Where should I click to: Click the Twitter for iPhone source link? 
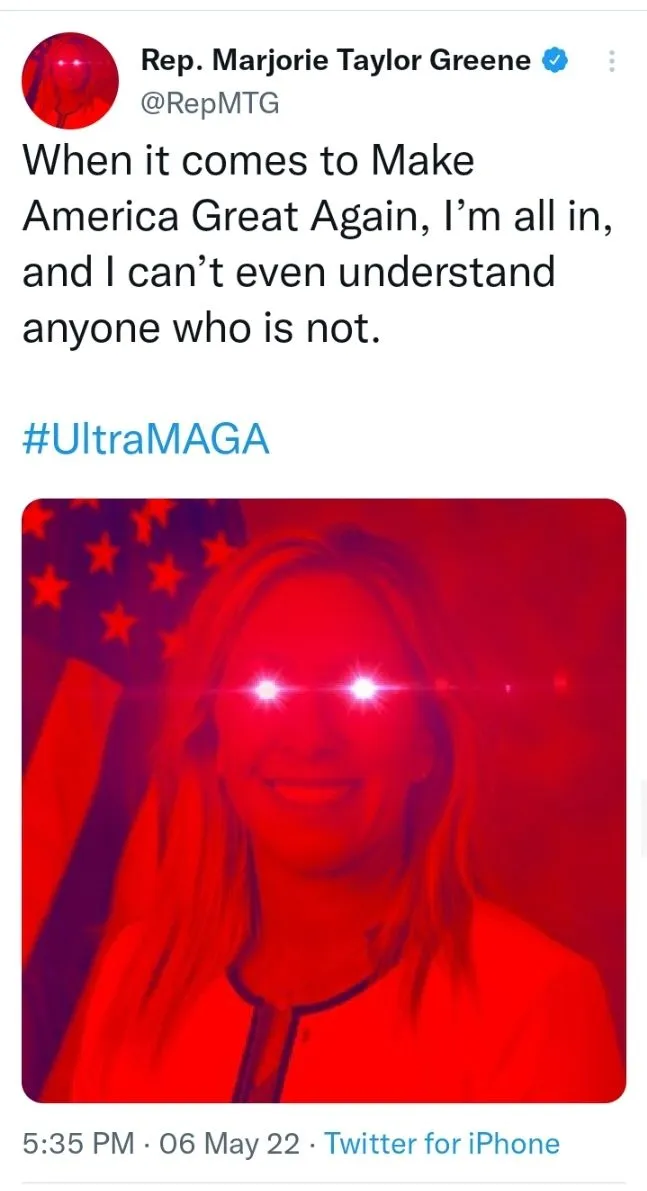[442, 1144]
